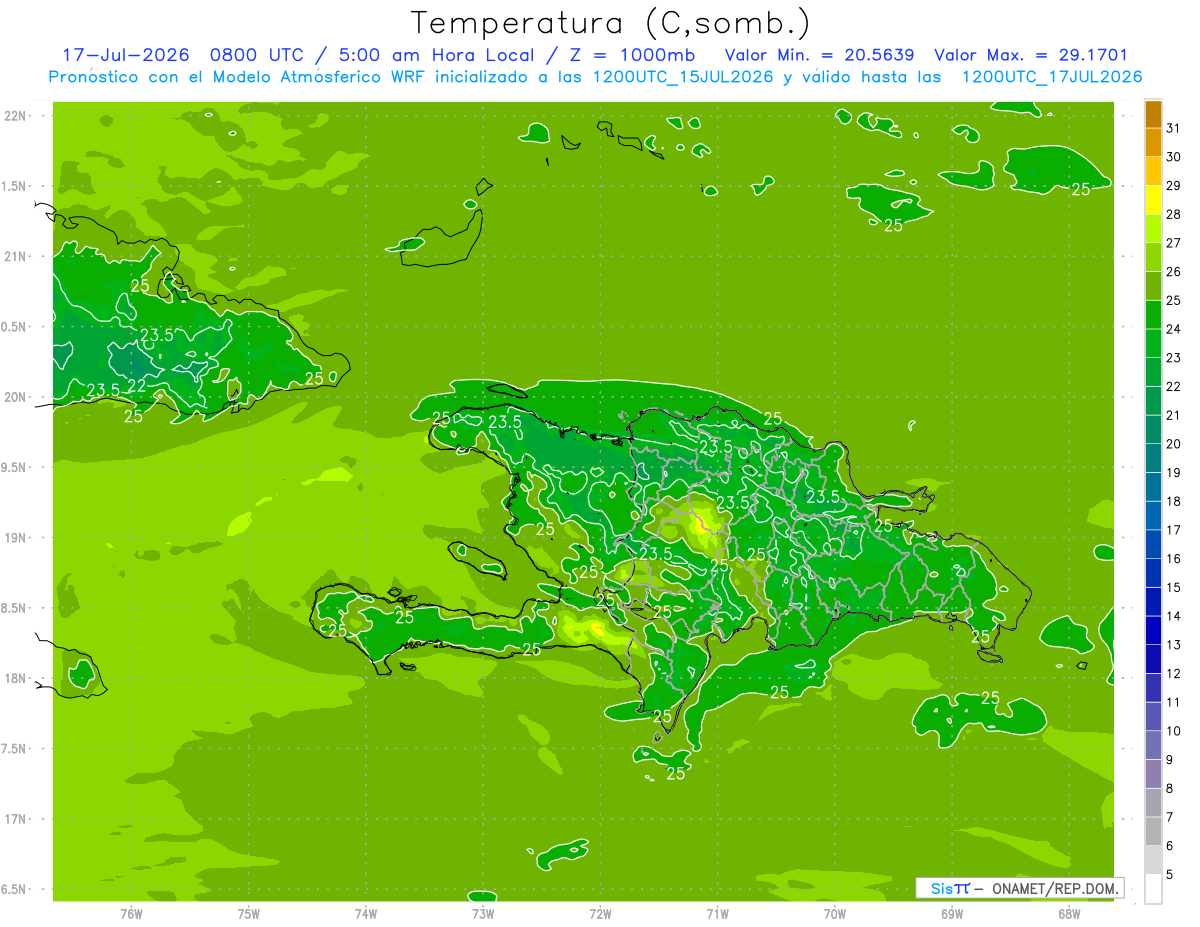Select the '1200UTC_17JUL2026' valid-until time
This screenshot has height=927, width=1200.
1052,77
